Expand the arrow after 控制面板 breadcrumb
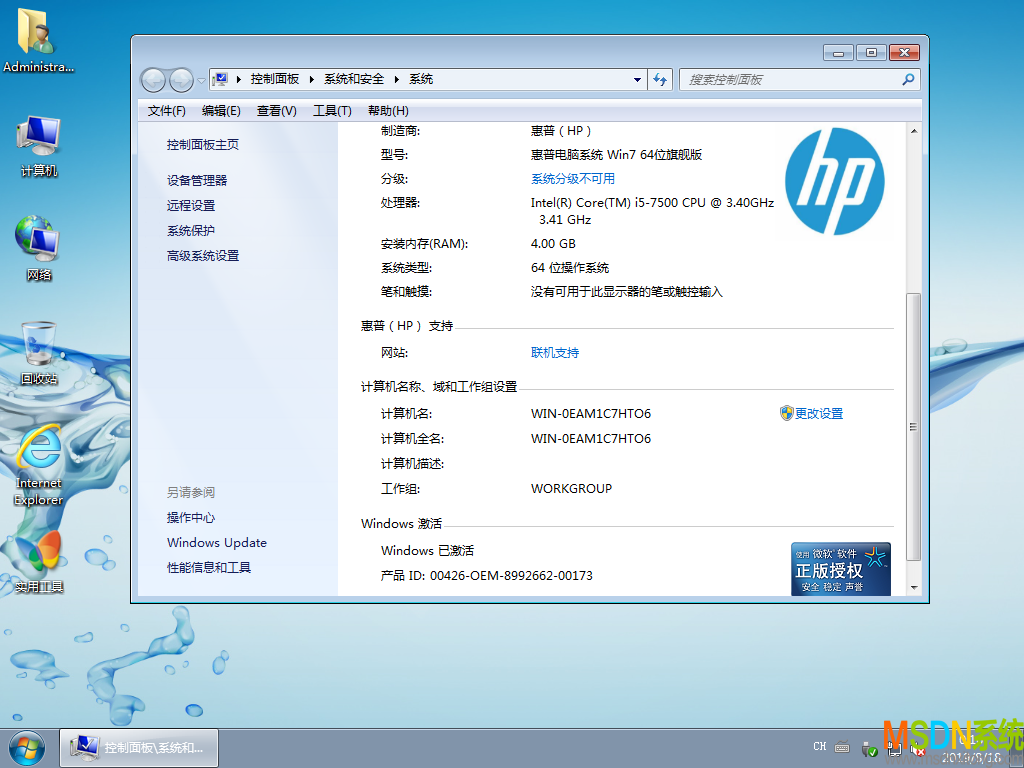The image size is (1024, 768). (x=312, y=80)
